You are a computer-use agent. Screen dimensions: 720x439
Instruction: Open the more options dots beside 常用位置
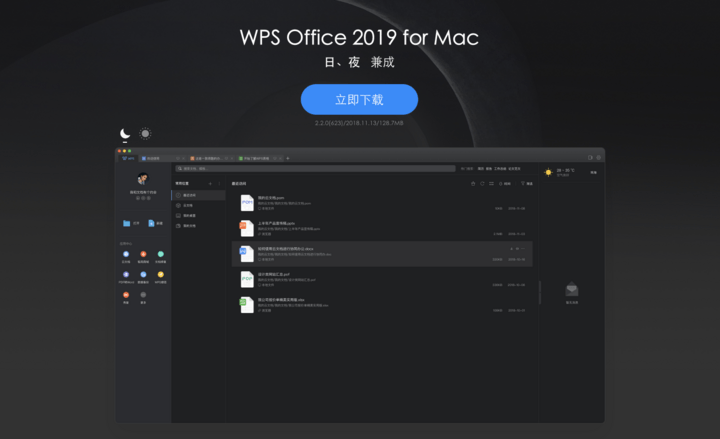click(219, 184)
